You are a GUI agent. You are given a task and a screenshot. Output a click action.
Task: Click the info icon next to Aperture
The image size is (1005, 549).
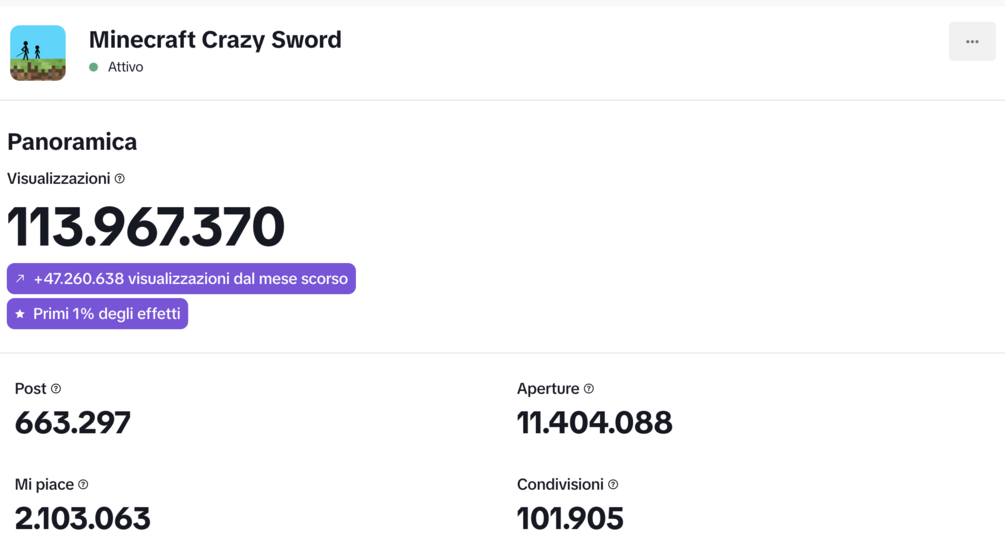coord(588,389)
